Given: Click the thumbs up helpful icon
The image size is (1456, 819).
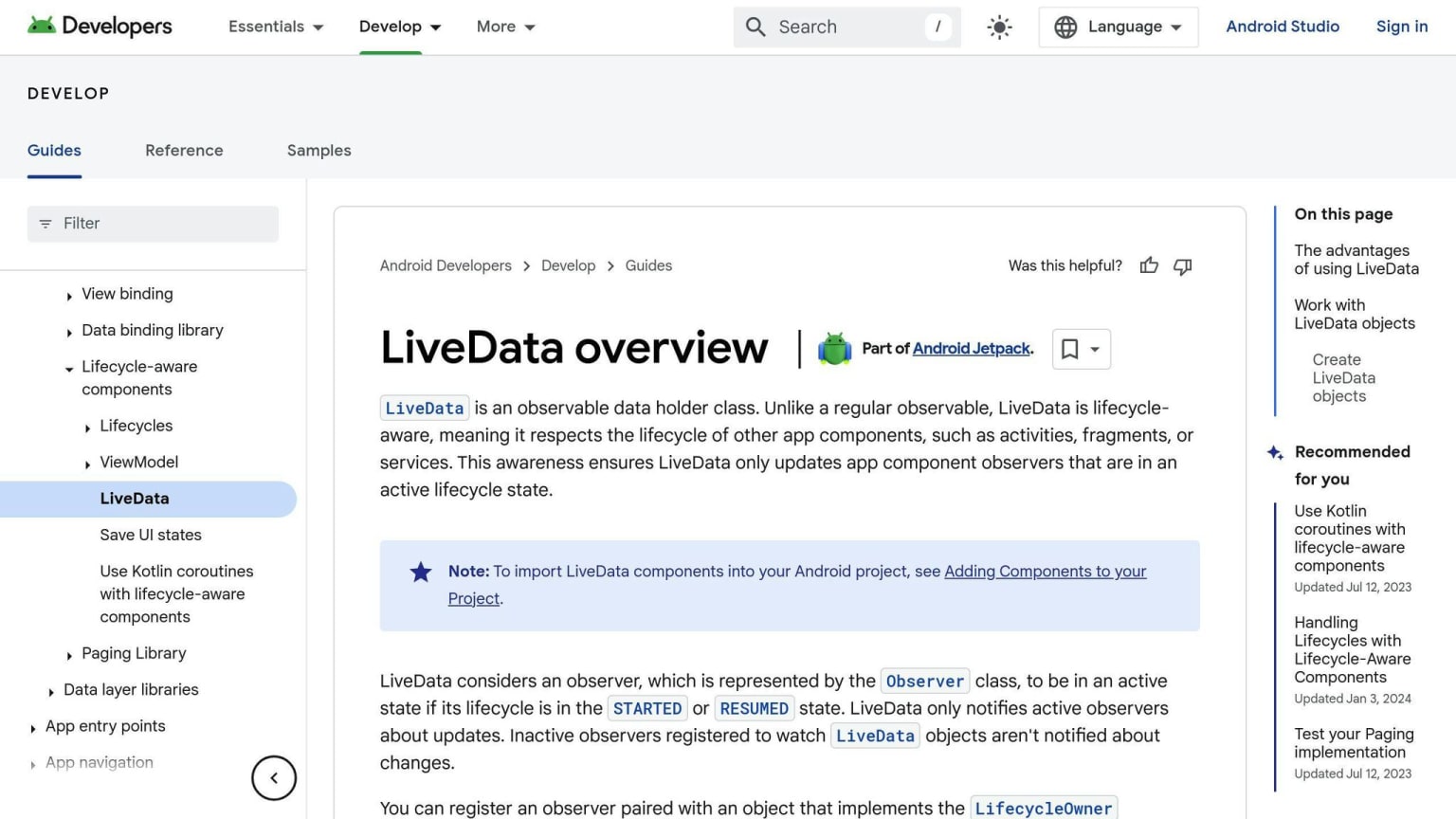Looking at the screenshot, I should (x=1149, y=266).
